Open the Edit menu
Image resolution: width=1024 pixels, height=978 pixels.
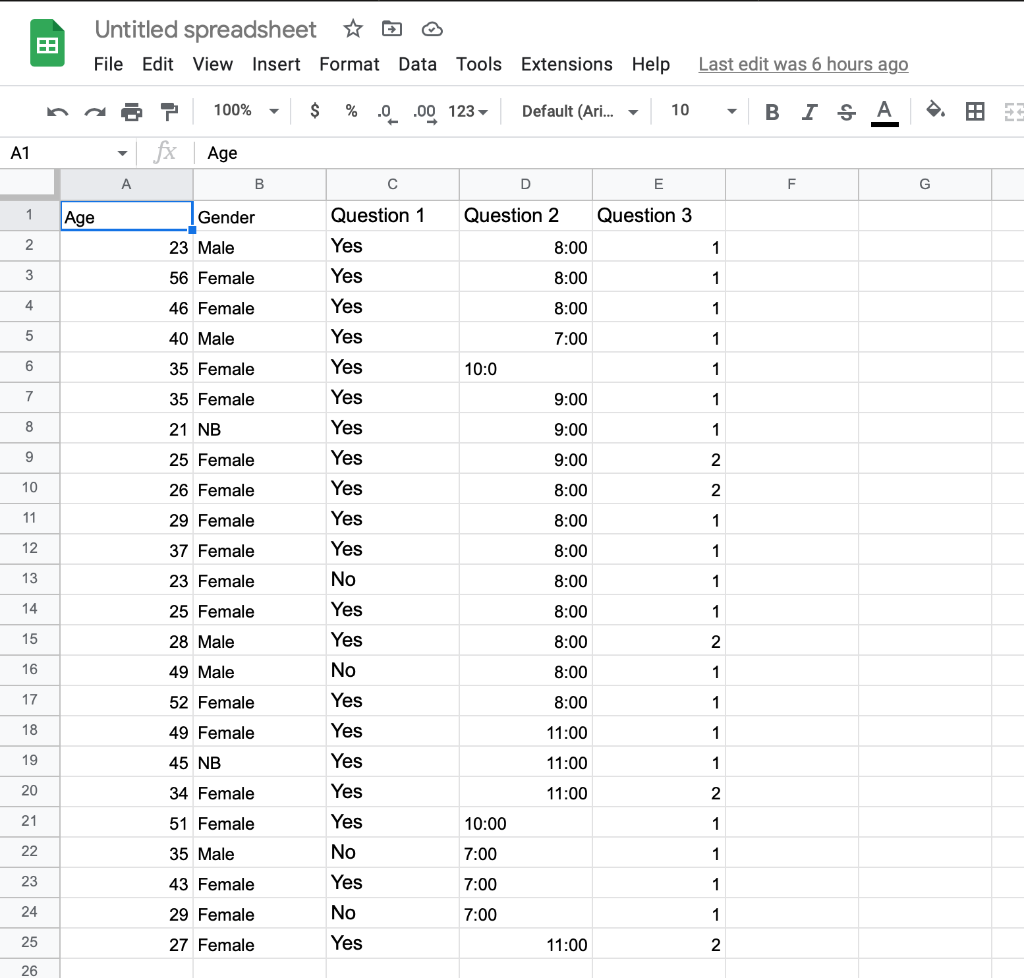coord(157,64)
